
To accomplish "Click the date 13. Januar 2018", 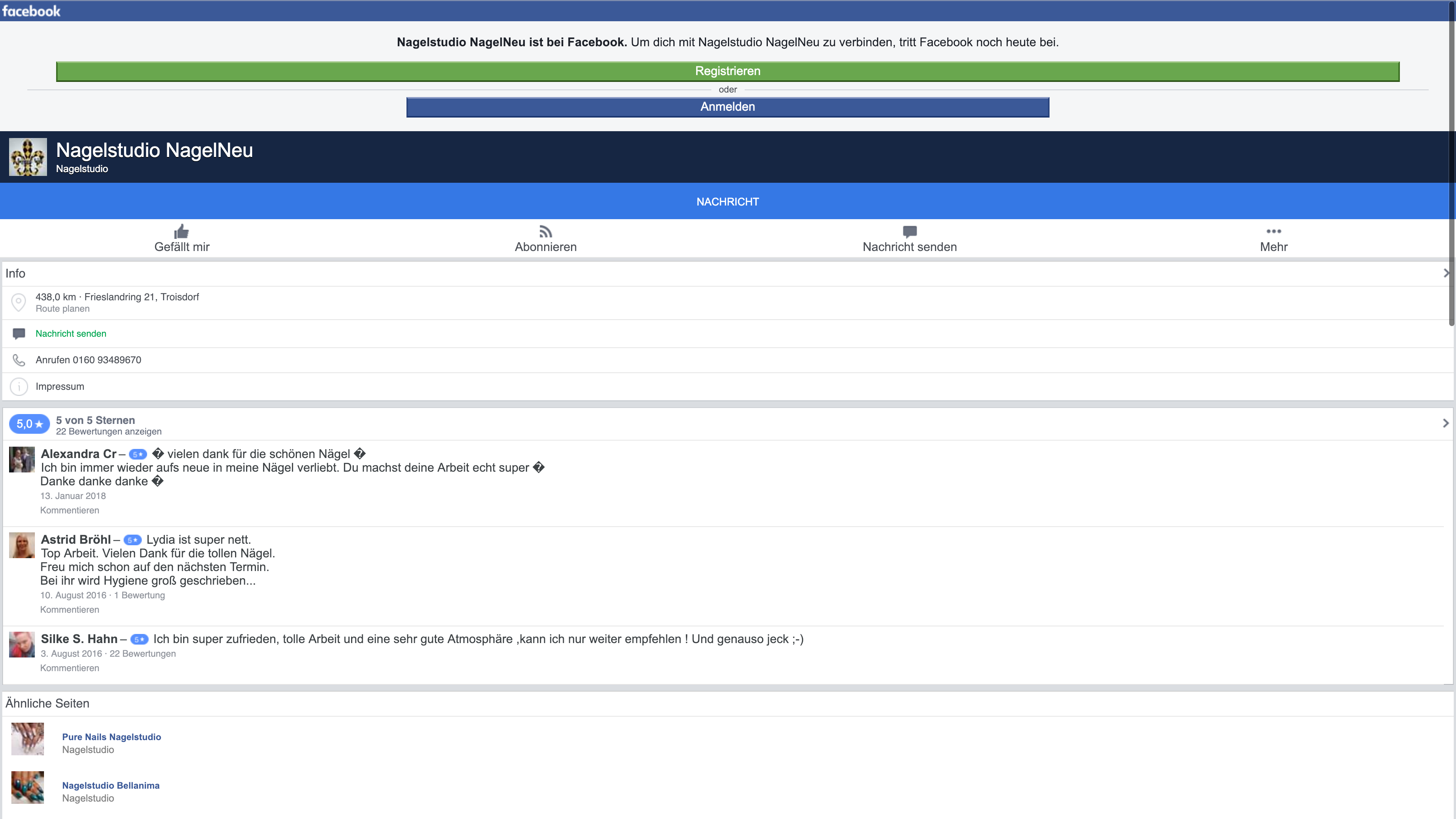I will pyautogui.click(x=73, y=496).
